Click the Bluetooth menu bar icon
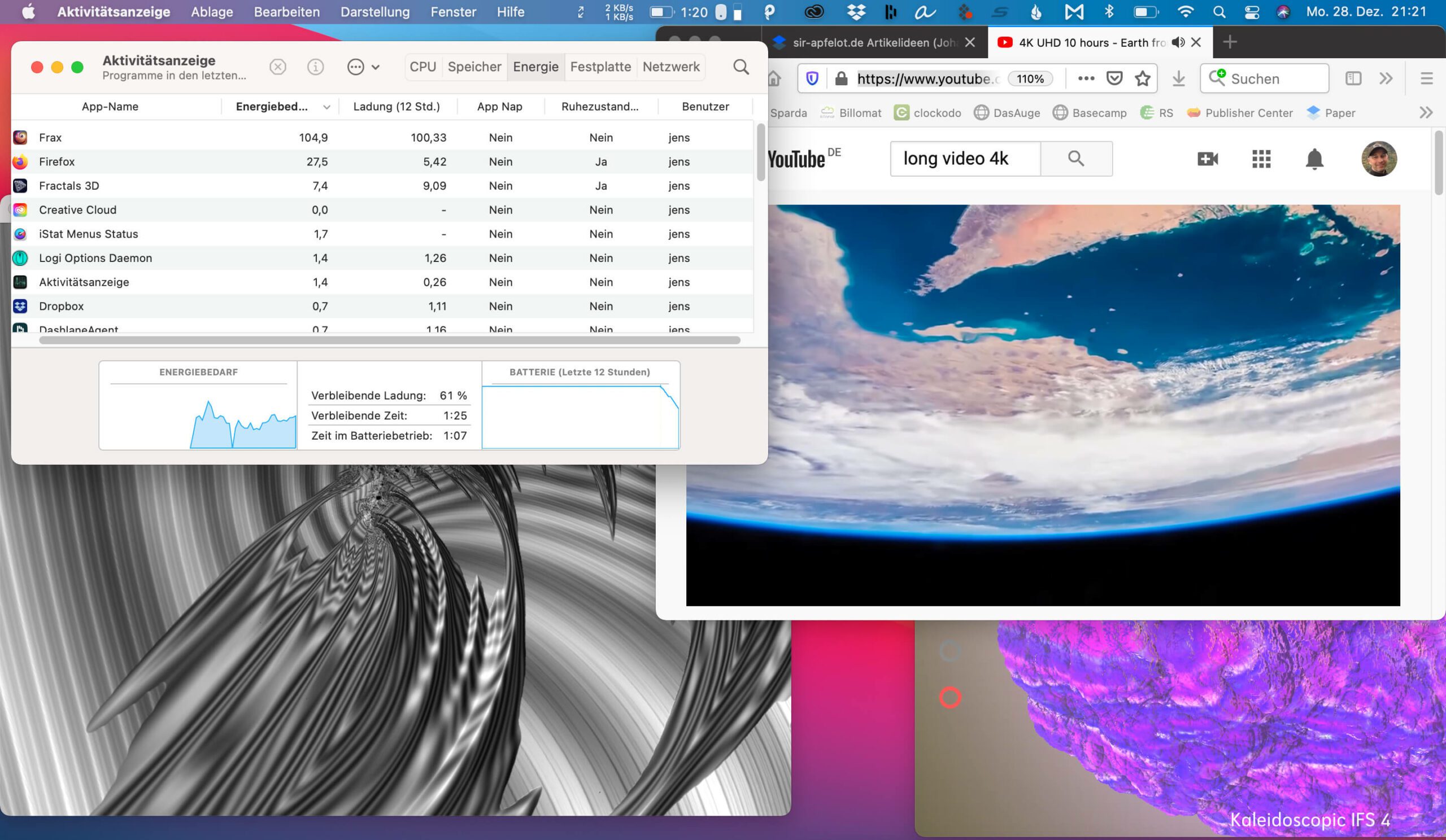The image size is (1446, 840). pyautogui.click(x=1109, y=11)
